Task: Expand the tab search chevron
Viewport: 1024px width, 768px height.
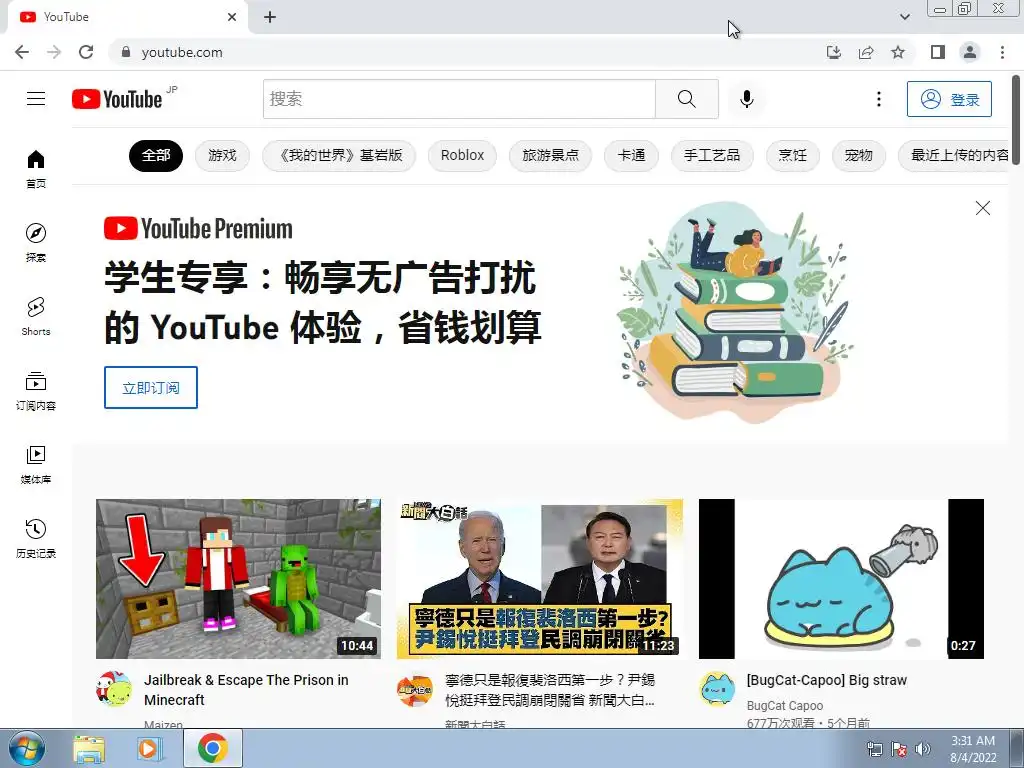Action: (x=904, y=17)
